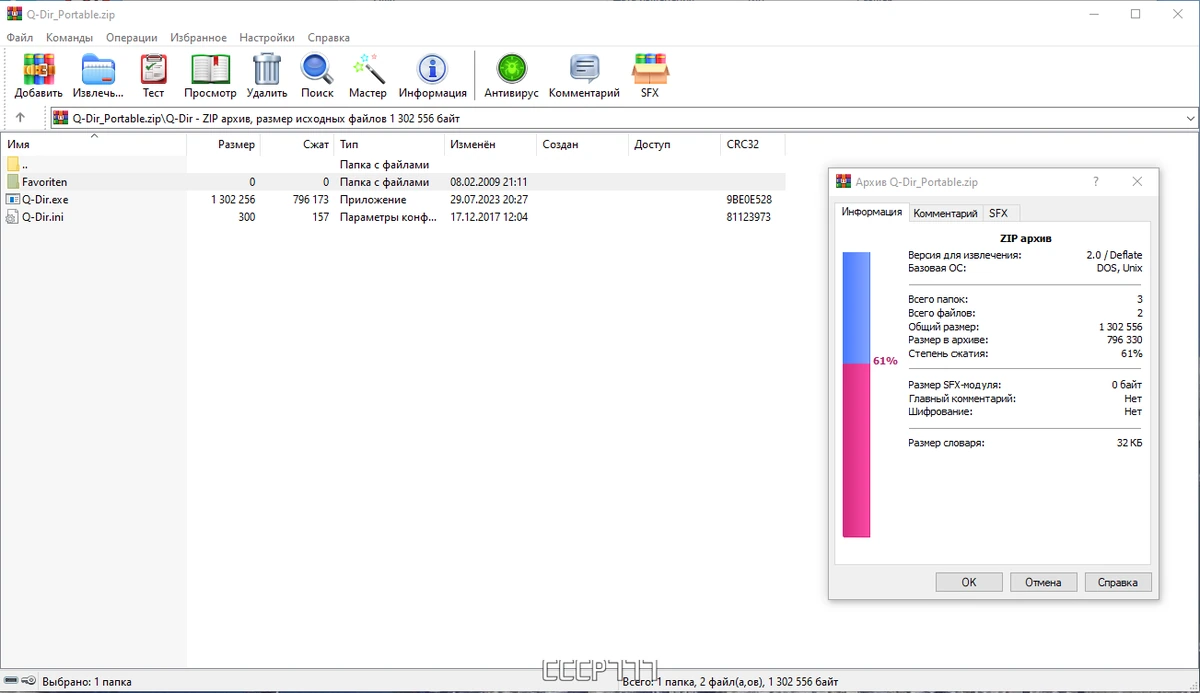
Task: Click the CRC32 value 9BE0E528
Action: (749, 199)
